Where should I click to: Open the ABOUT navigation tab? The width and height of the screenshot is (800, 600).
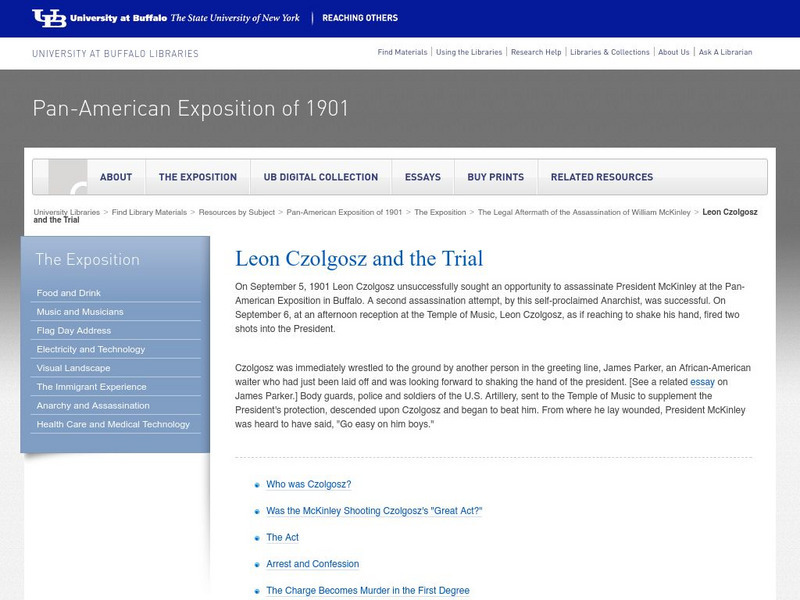116,176
